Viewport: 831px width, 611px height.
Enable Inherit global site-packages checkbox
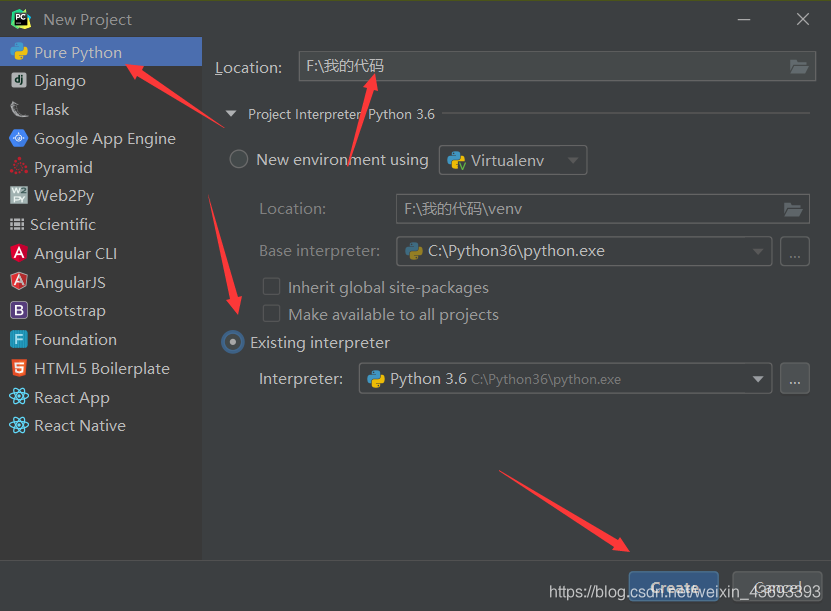point(271,286)
